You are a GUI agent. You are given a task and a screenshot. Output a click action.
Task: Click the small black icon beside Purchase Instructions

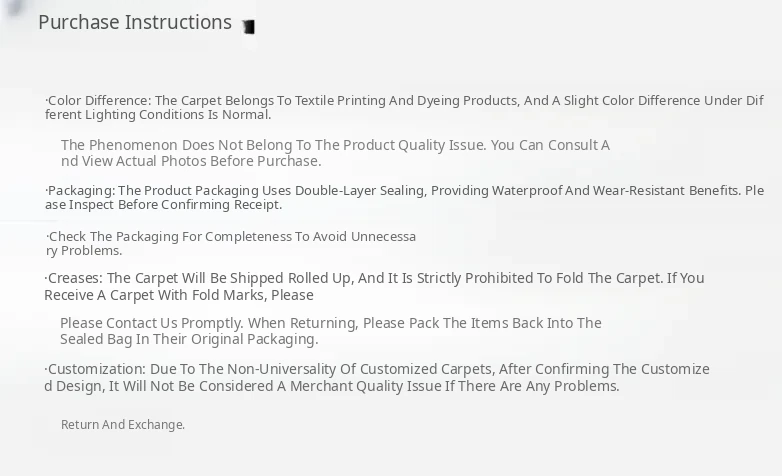(248, 27)
